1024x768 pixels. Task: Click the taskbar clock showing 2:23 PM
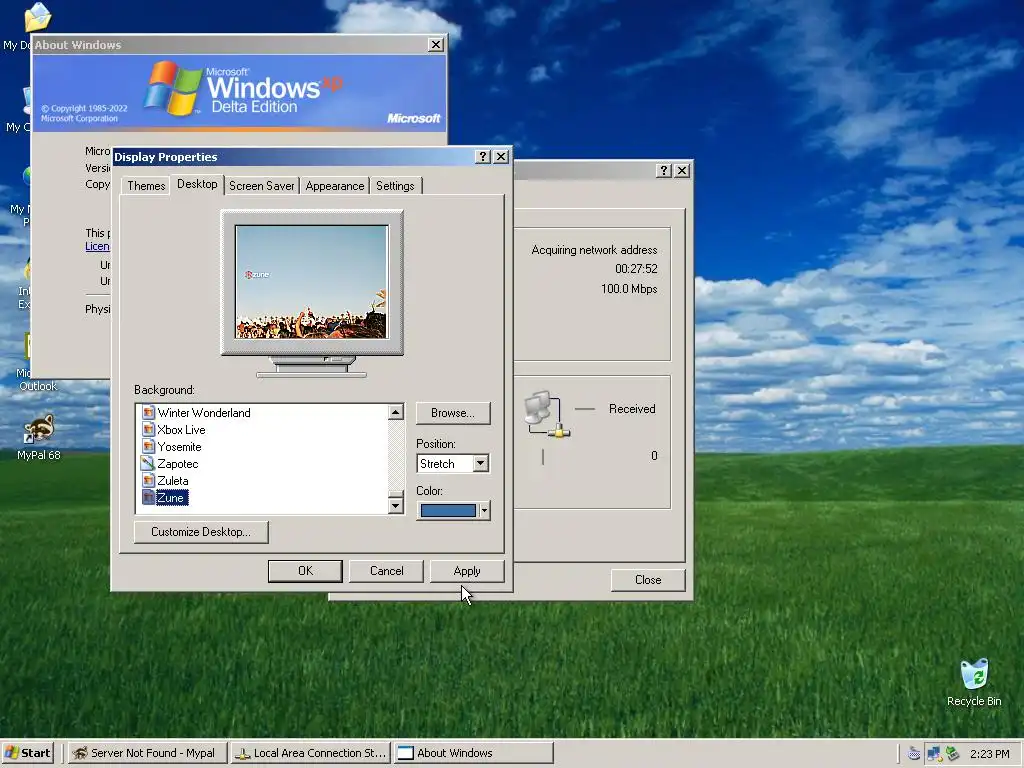coord(990,754)
